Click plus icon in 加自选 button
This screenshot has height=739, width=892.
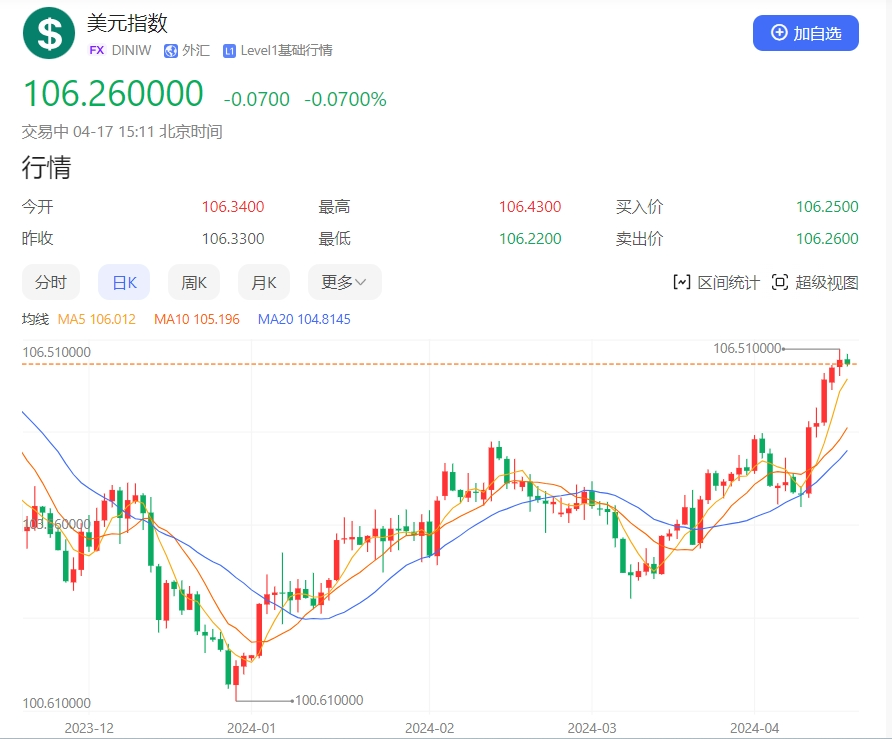[x=779, y=33]
